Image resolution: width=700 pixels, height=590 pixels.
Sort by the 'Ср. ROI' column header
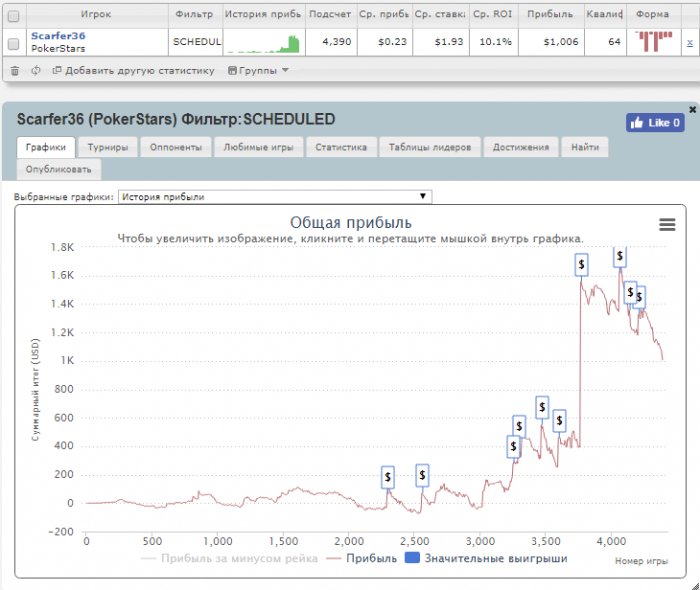click(x=493, y=14)
